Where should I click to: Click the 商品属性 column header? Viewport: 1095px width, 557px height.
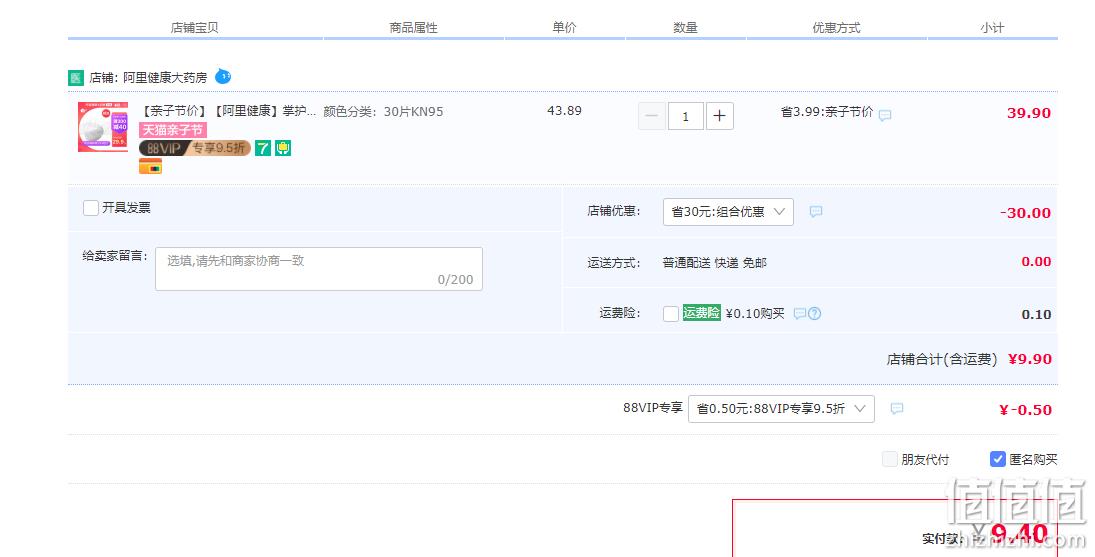(413, 27)
